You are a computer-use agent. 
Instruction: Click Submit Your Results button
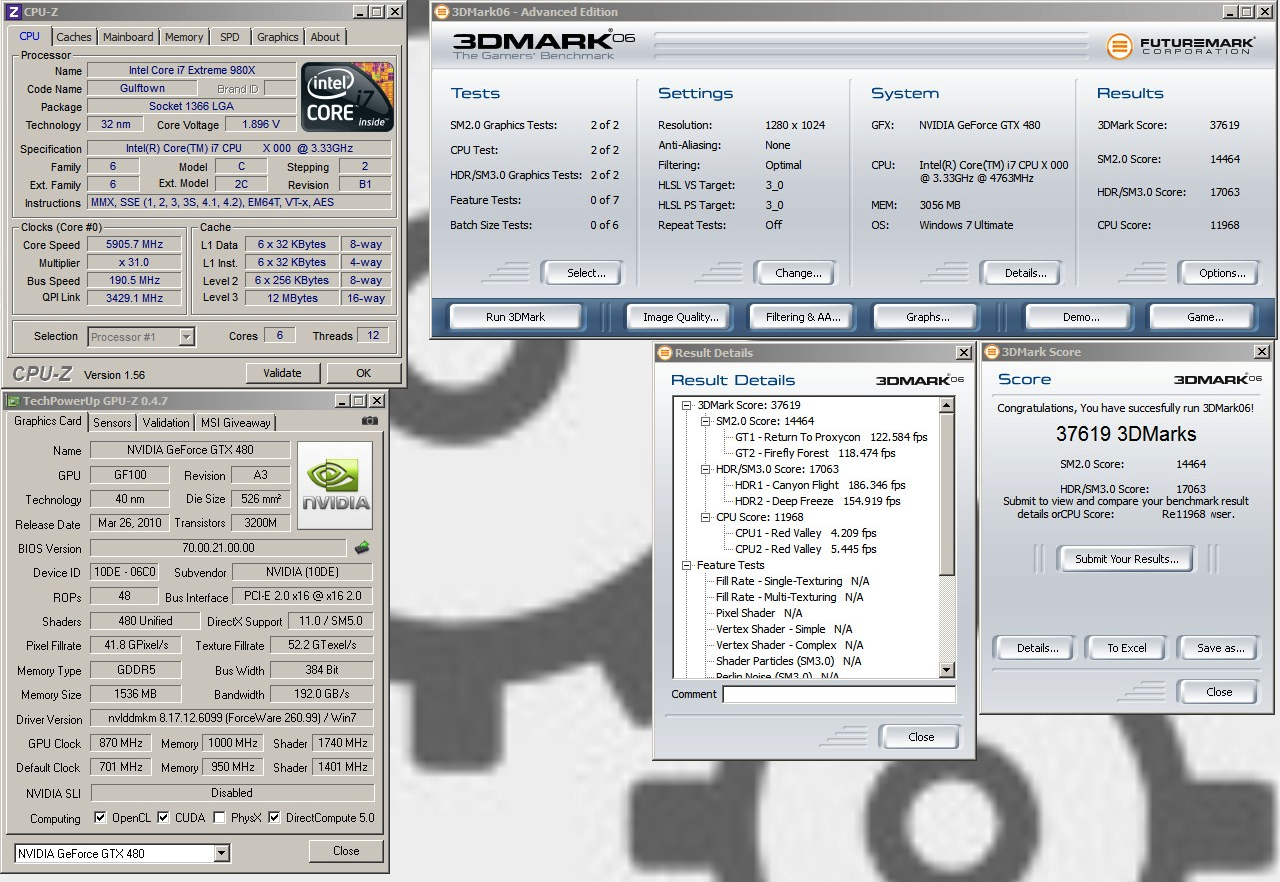(1126, 559)
